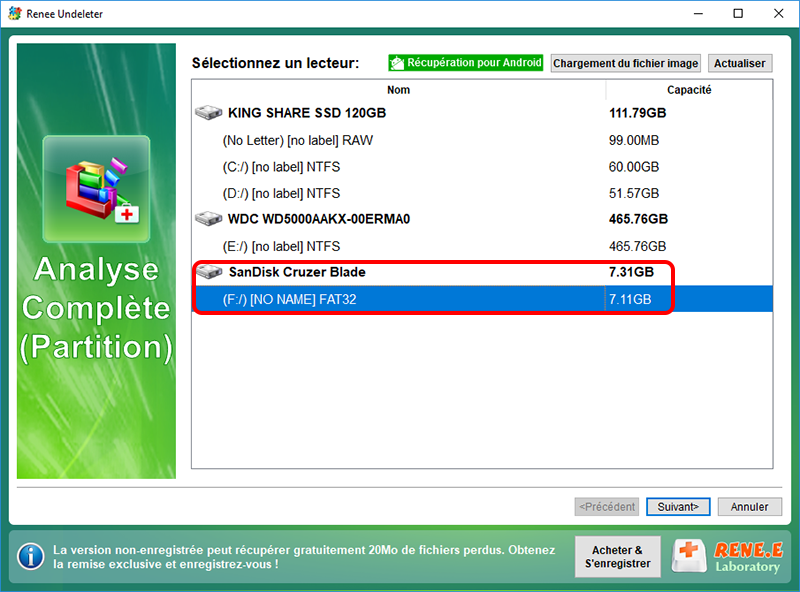Screen dimensions: 800x592
Task: Proceed with the Suivant button
Action: pos(678,507)
